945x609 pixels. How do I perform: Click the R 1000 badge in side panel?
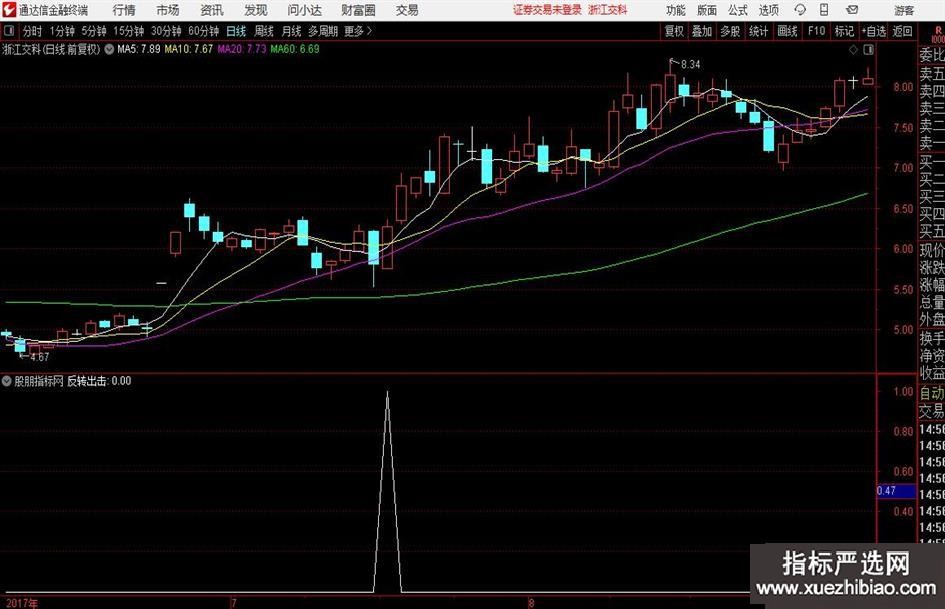pos(938,34)
